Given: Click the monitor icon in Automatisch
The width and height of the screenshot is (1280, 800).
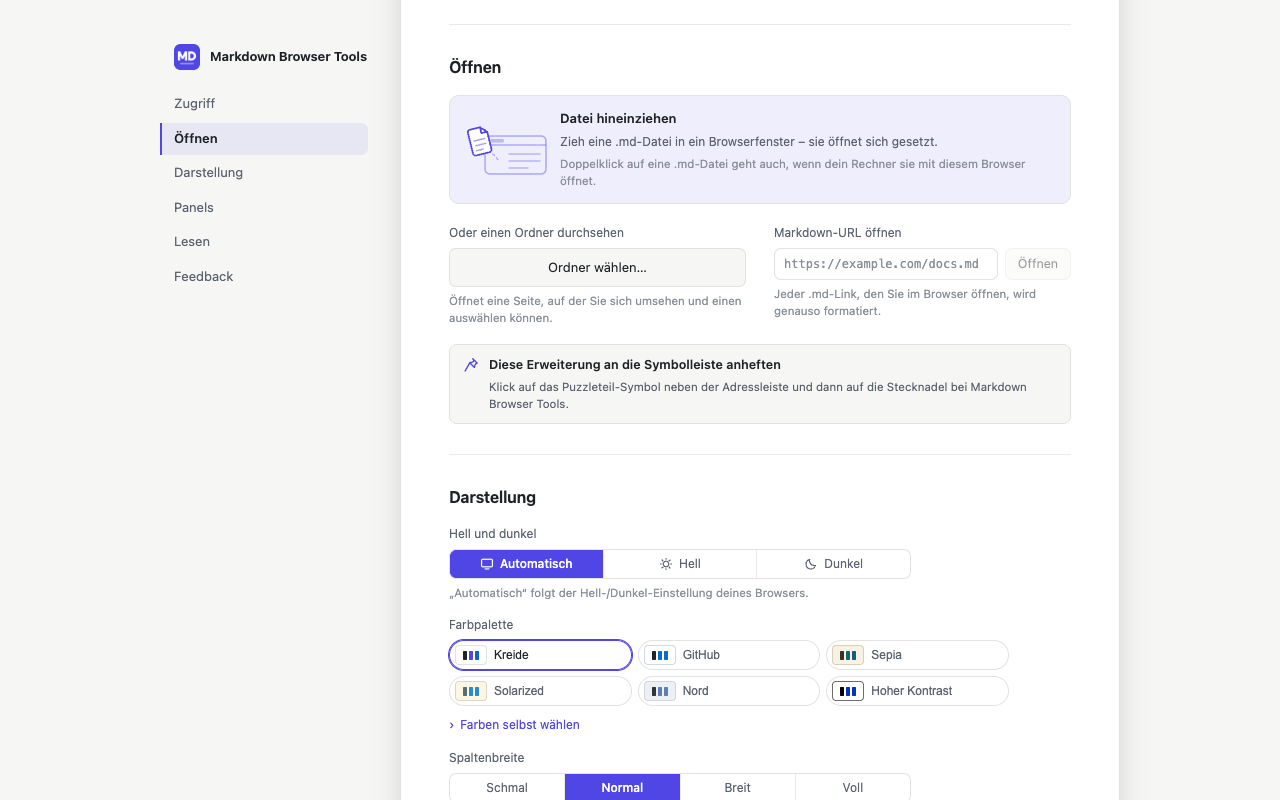Looking at the screenshot, I should (487, 564).
